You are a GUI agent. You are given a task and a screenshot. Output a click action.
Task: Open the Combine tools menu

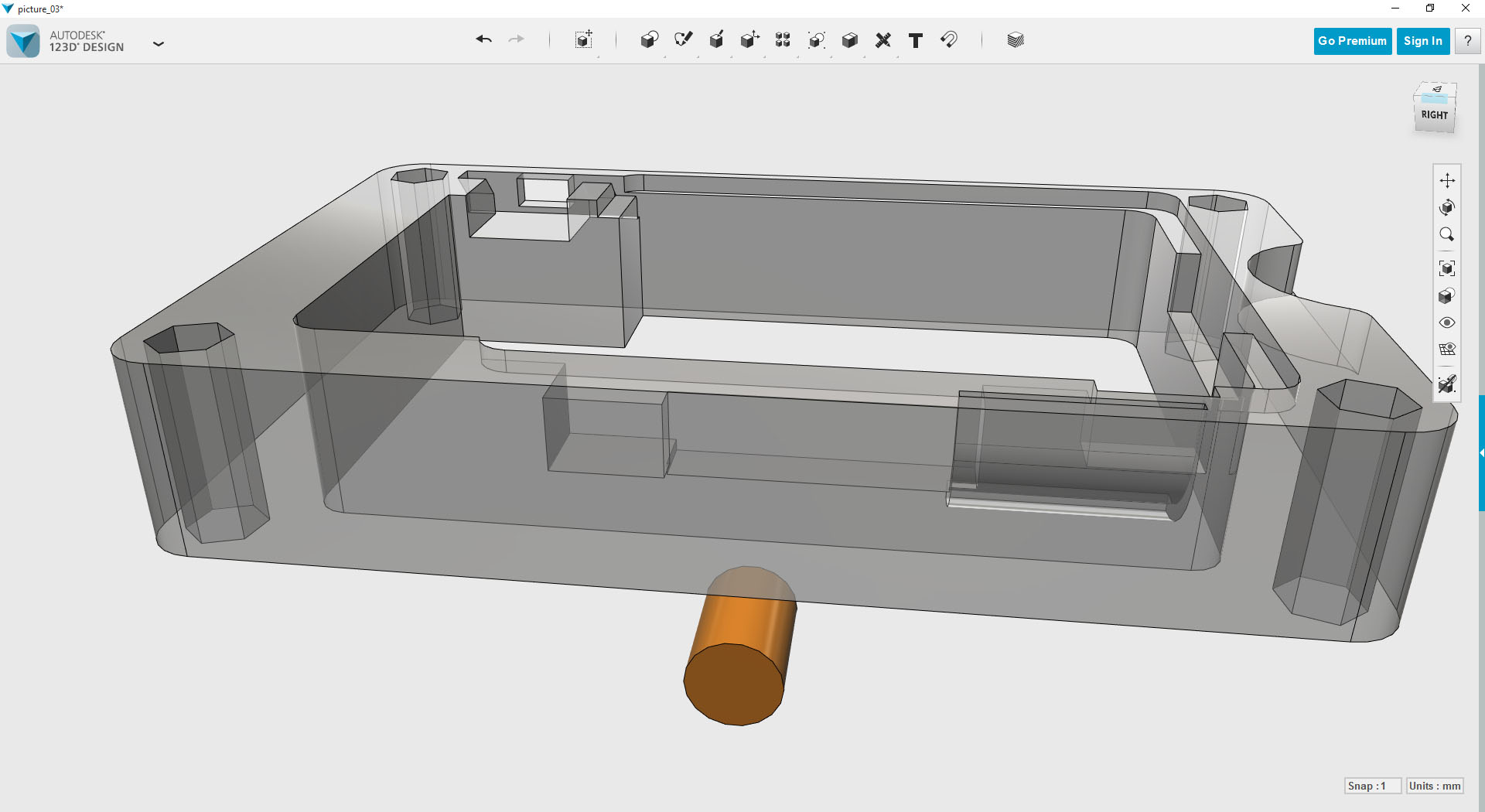tap(849, 40)
